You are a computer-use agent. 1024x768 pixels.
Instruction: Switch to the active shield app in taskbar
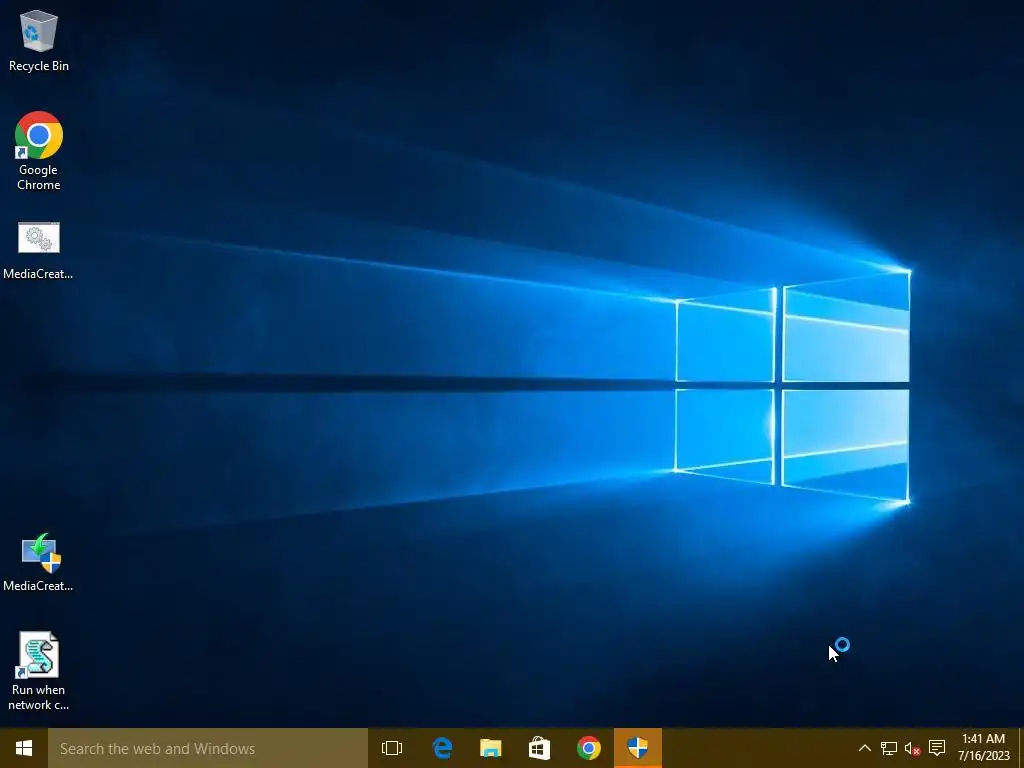click(x=637, y=748)
